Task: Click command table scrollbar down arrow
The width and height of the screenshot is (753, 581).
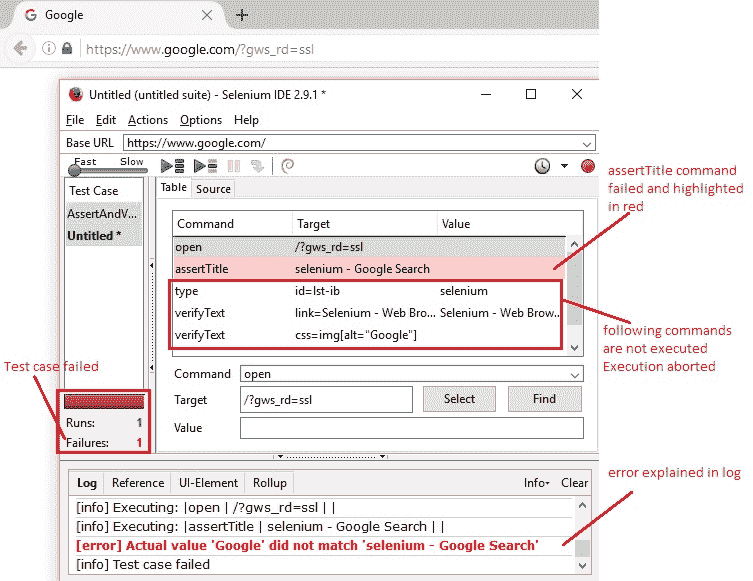Action: coord(574,348)
